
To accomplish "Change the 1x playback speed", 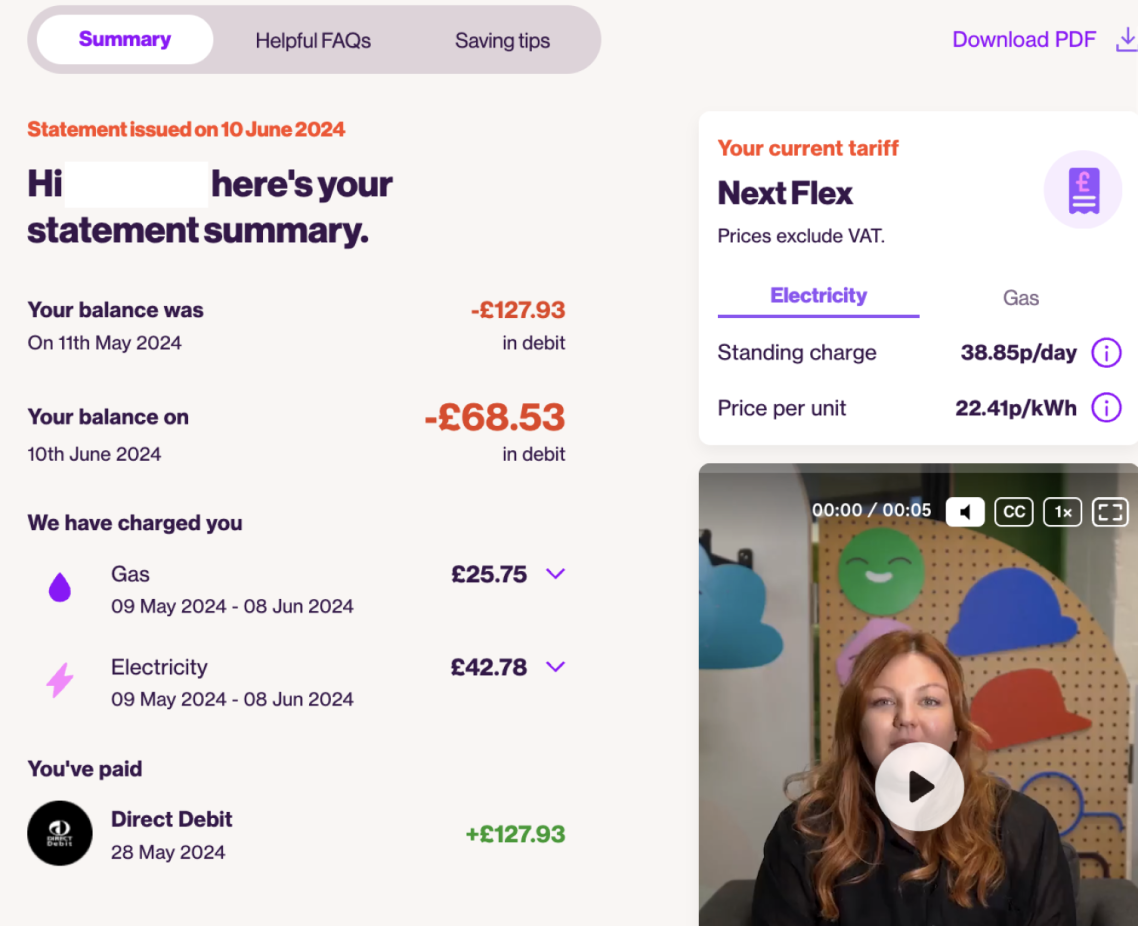I will click(1062, 512).
